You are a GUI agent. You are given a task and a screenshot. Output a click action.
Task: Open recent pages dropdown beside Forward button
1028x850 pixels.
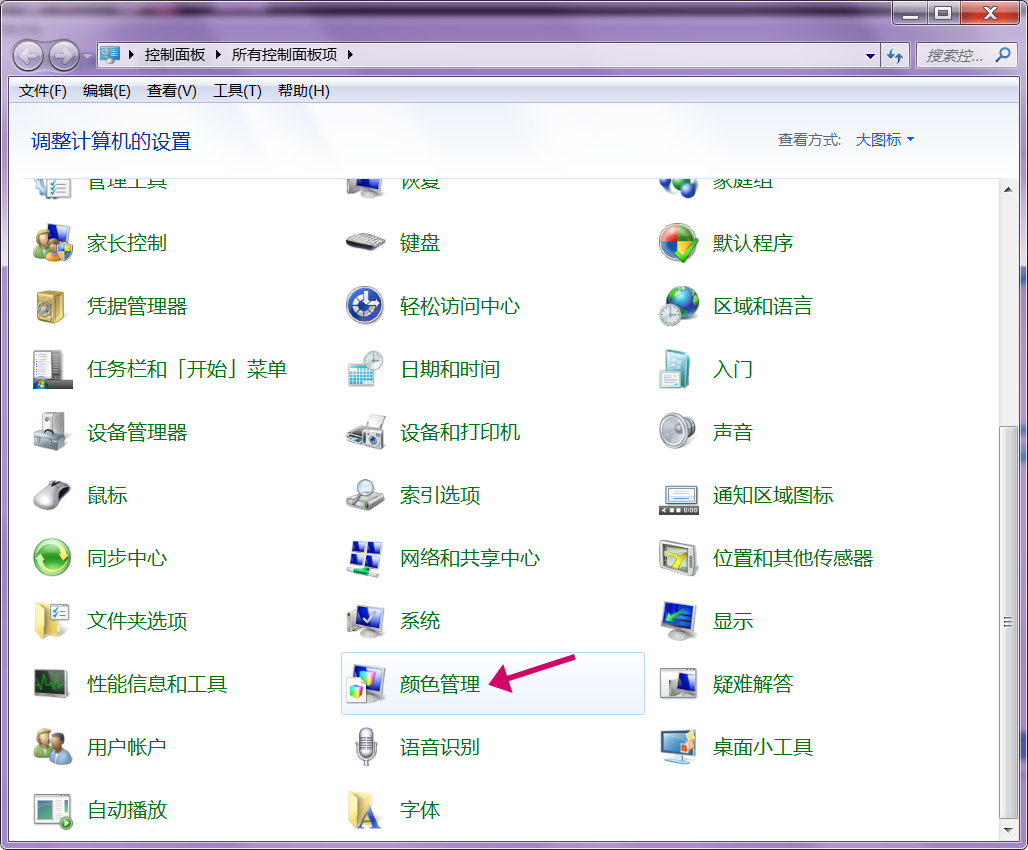[87, 57]
